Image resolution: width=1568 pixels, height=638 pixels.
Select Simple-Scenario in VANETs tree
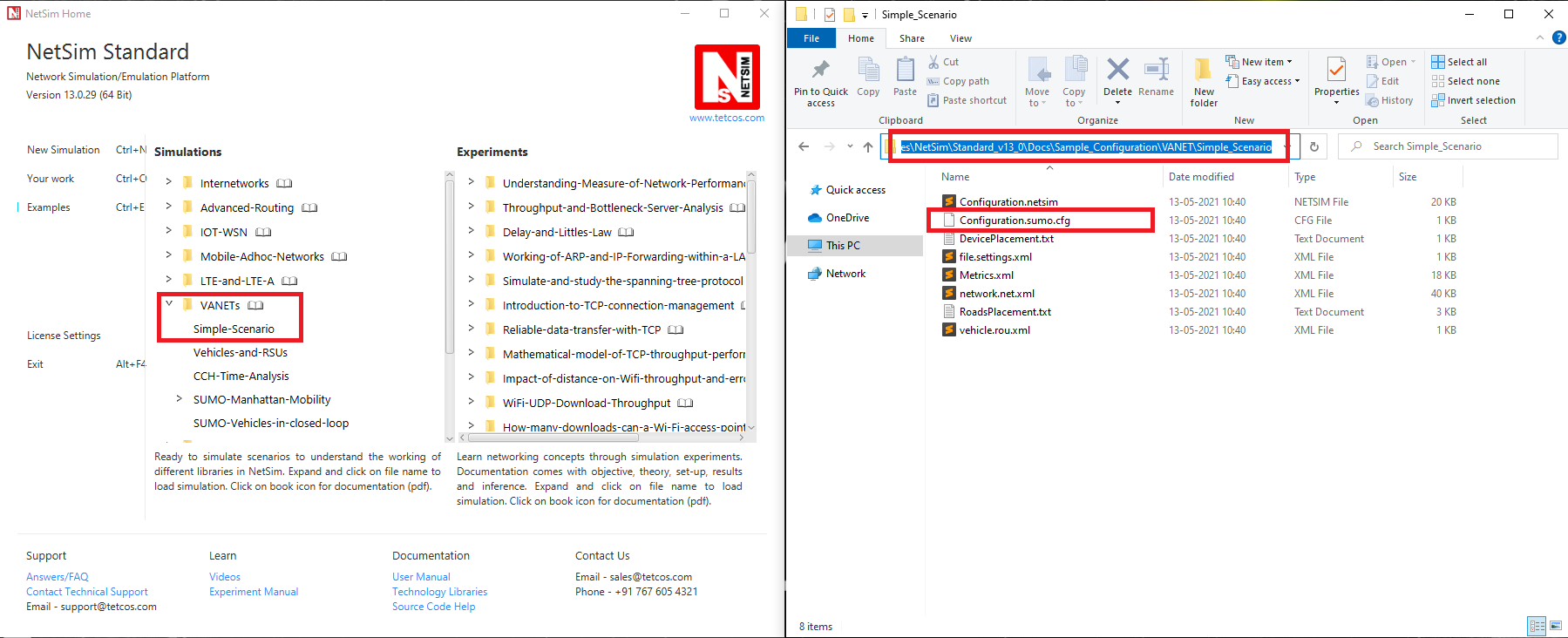pyautogui.click(x=234, y=329)
